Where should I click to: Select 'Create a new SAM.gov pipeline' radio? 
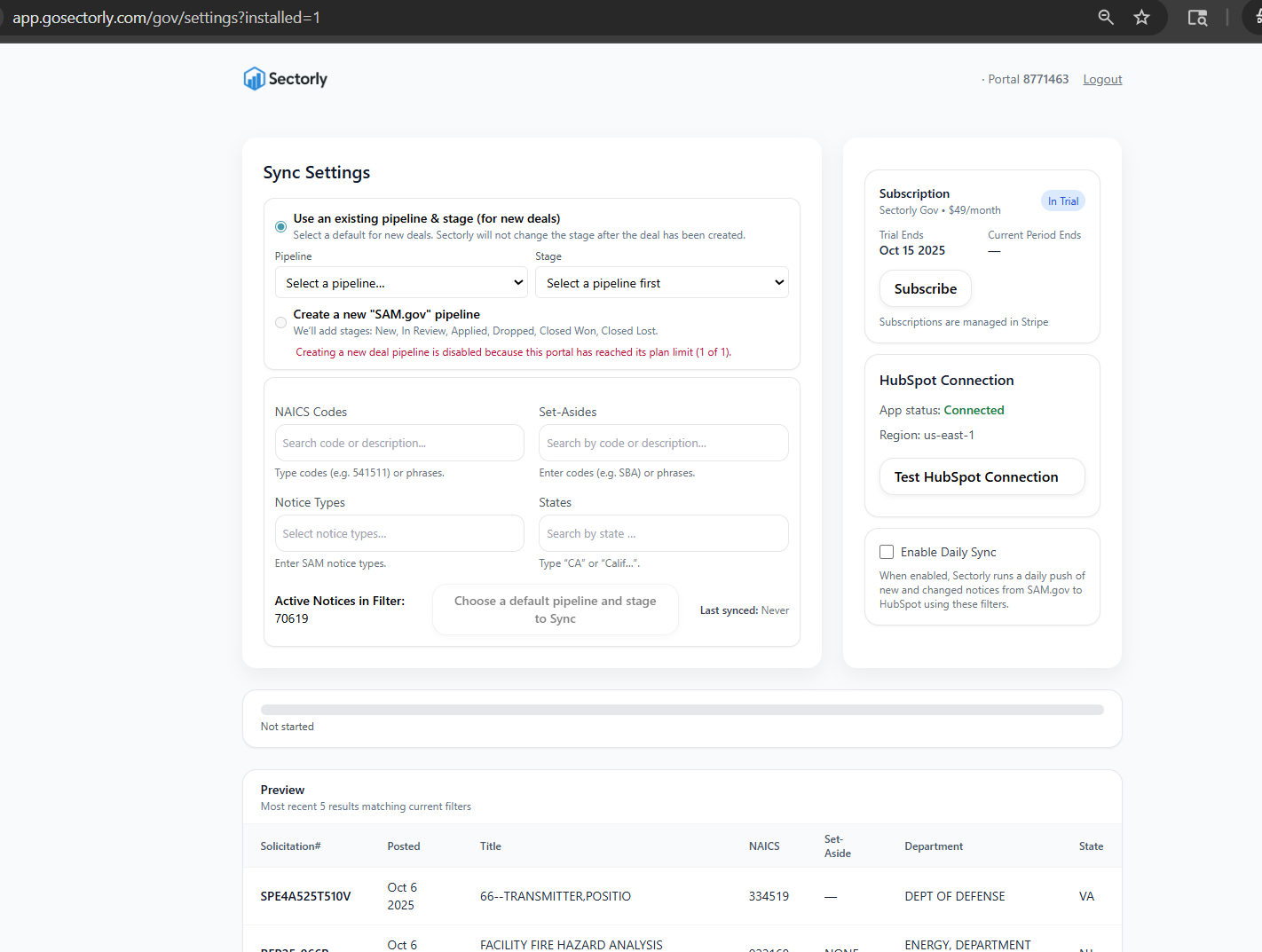click(x=280, y=322)
